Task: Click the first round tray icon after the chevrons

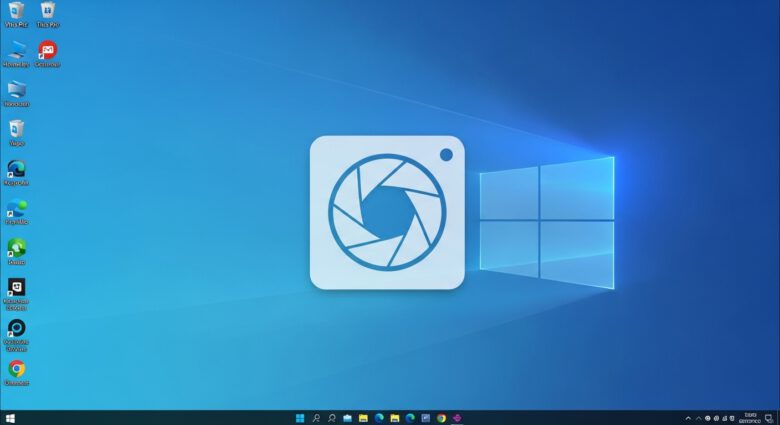Action: tap(708, 419)
